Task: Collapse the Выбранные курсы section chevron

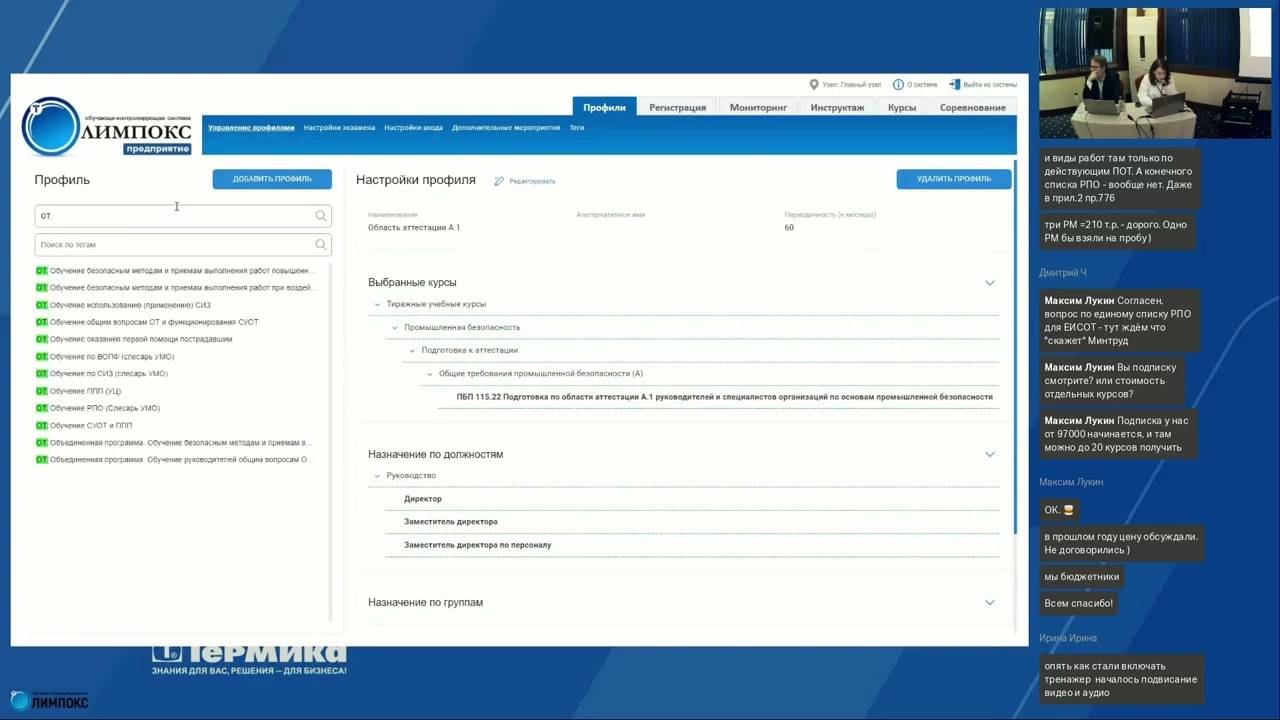Action: click(990, 283)
